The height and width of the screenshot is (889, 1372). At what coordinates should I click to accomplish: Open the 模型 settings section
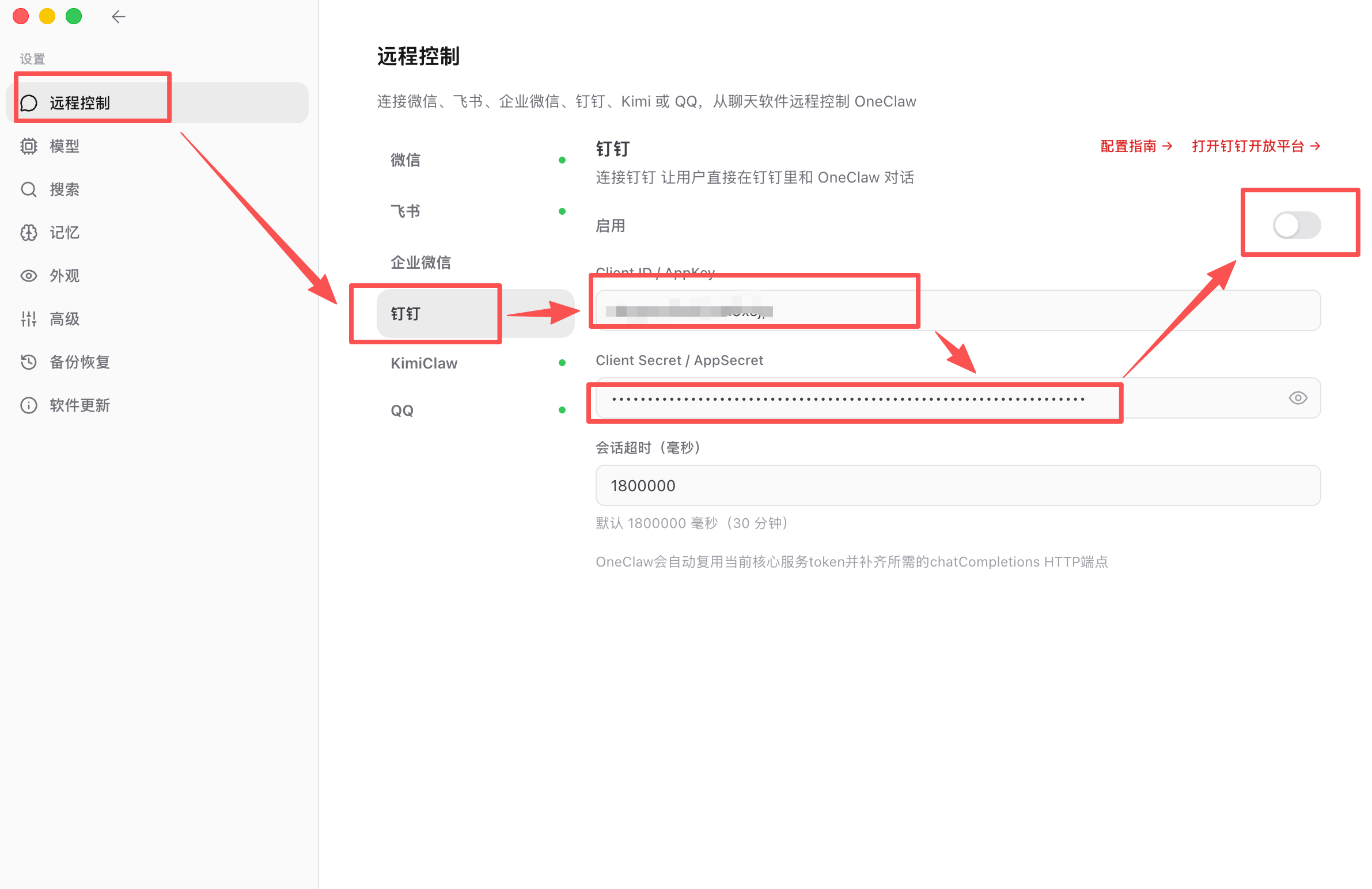click(x=65, y=146)
